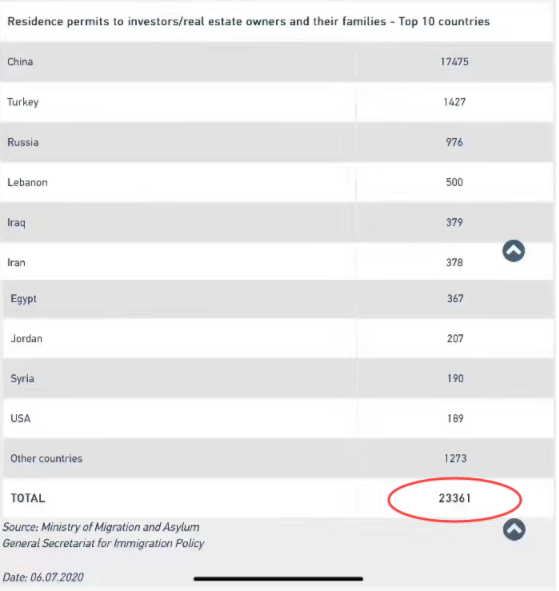Click the table title about residence permits

point(249,21)
